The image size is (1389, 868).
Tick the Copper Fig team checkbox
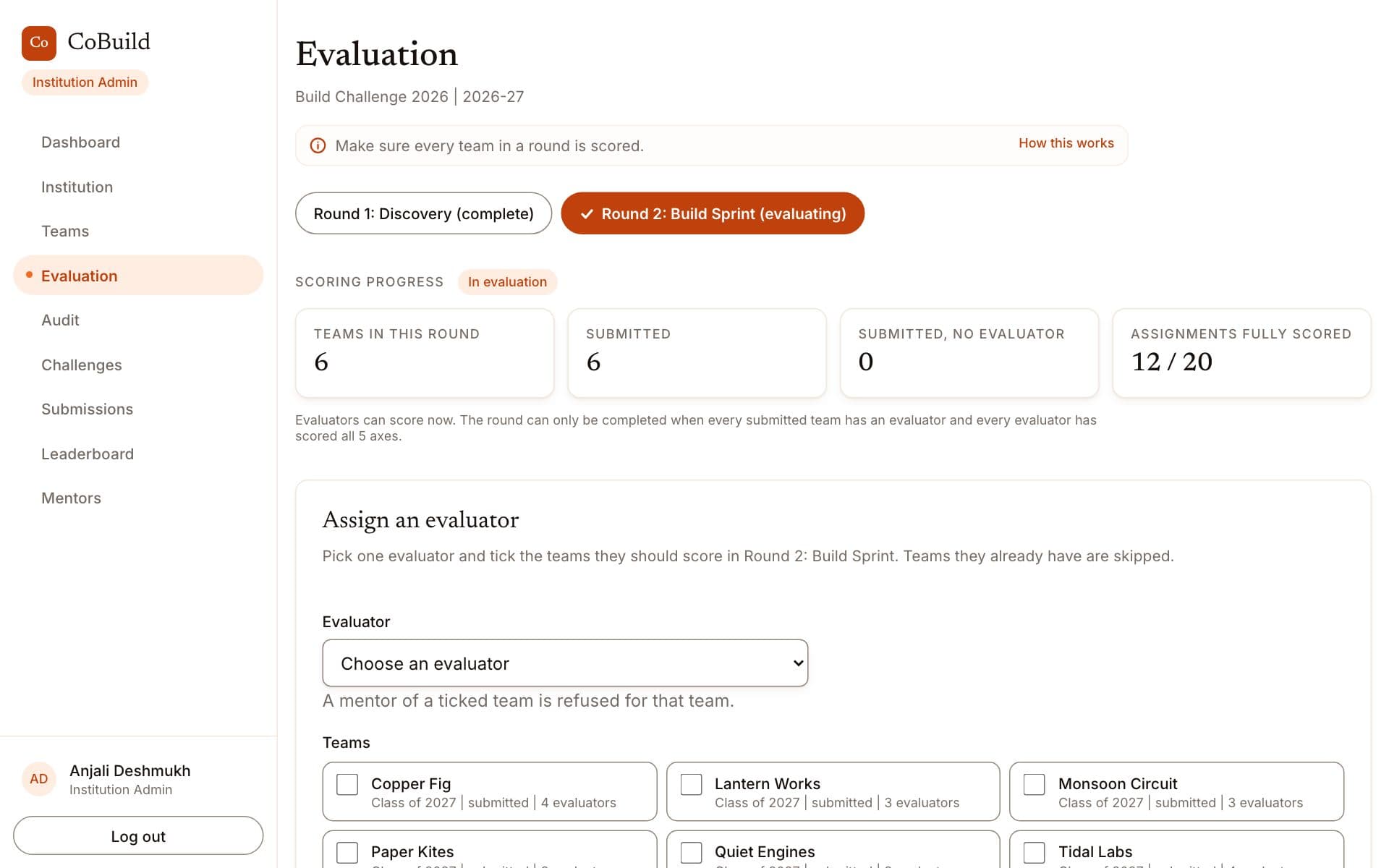pos(347,785)
